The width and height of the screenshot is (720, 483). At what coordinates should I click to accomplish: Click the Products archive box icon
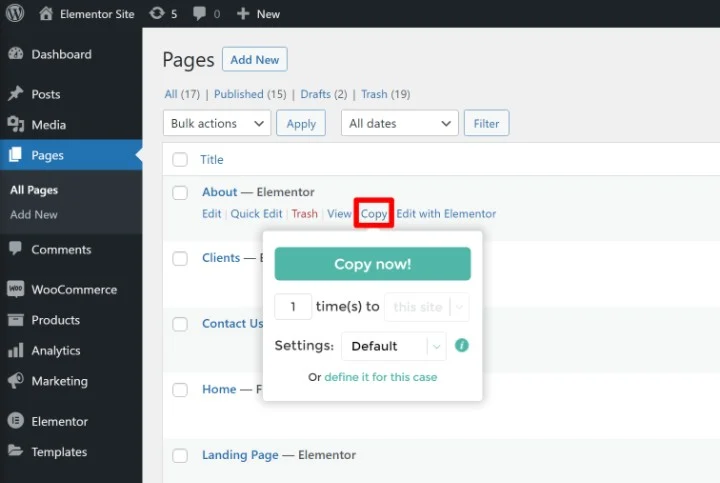(16, 320)
